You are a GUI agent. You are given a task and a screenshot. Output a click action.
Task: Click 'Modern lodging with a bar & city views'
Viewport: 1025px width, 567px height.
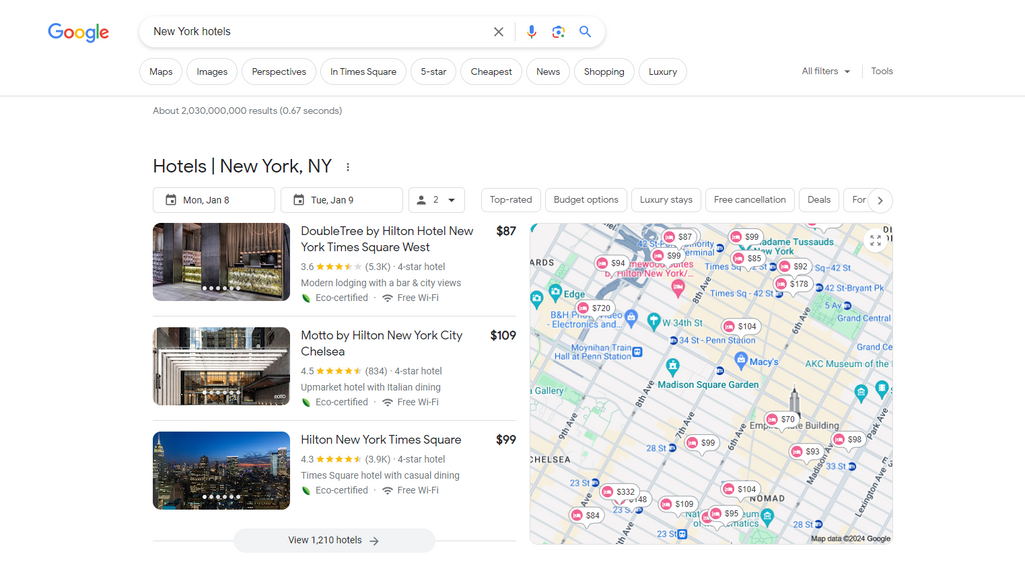click(380, 283)
